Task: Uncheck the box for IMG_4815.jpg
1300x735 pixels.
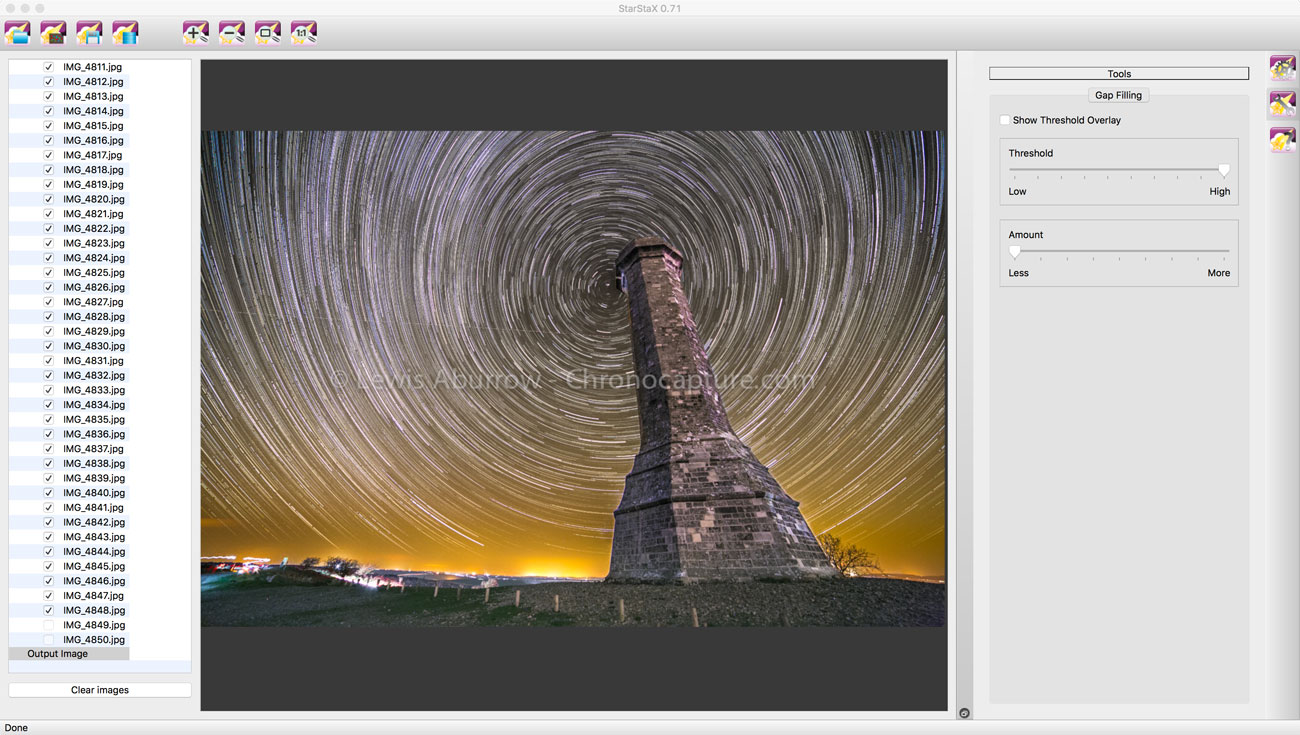Action: click(48, 126)
